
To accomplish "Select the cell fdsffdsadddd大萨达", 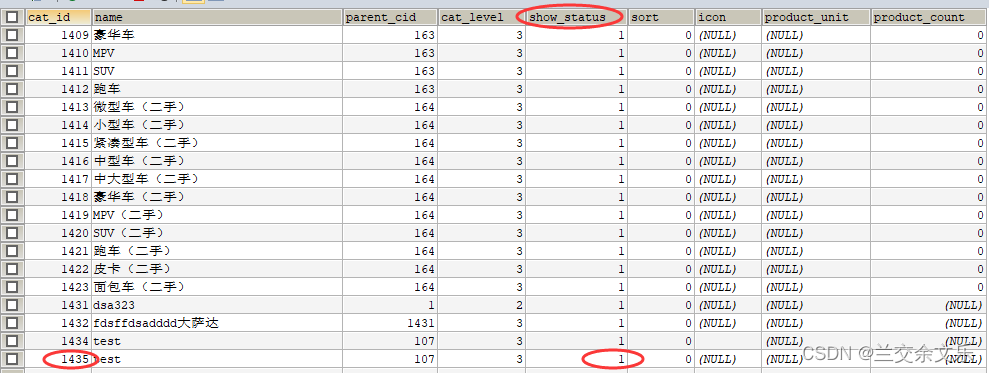I will (217, 323).
